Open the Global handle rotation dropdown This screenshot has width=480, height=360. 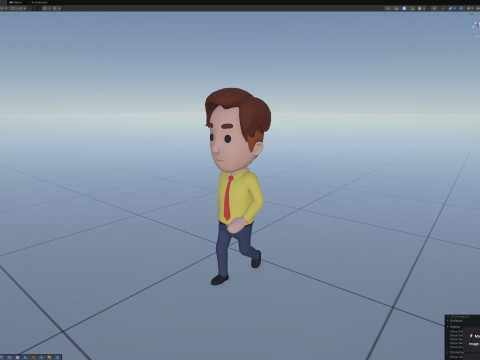click(x=18, y=8)
